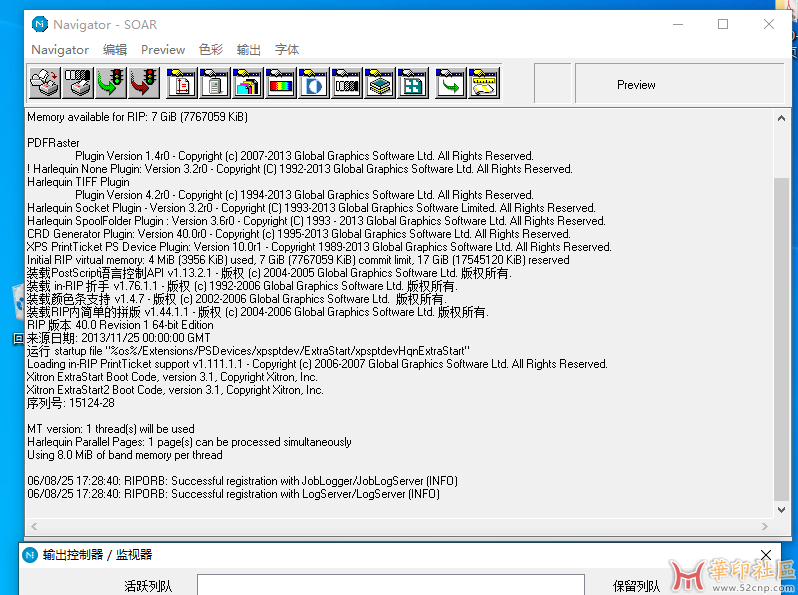Click the 'Memory available for RIP' log line
Screen dimensions: 798x595
pos(137,117)
